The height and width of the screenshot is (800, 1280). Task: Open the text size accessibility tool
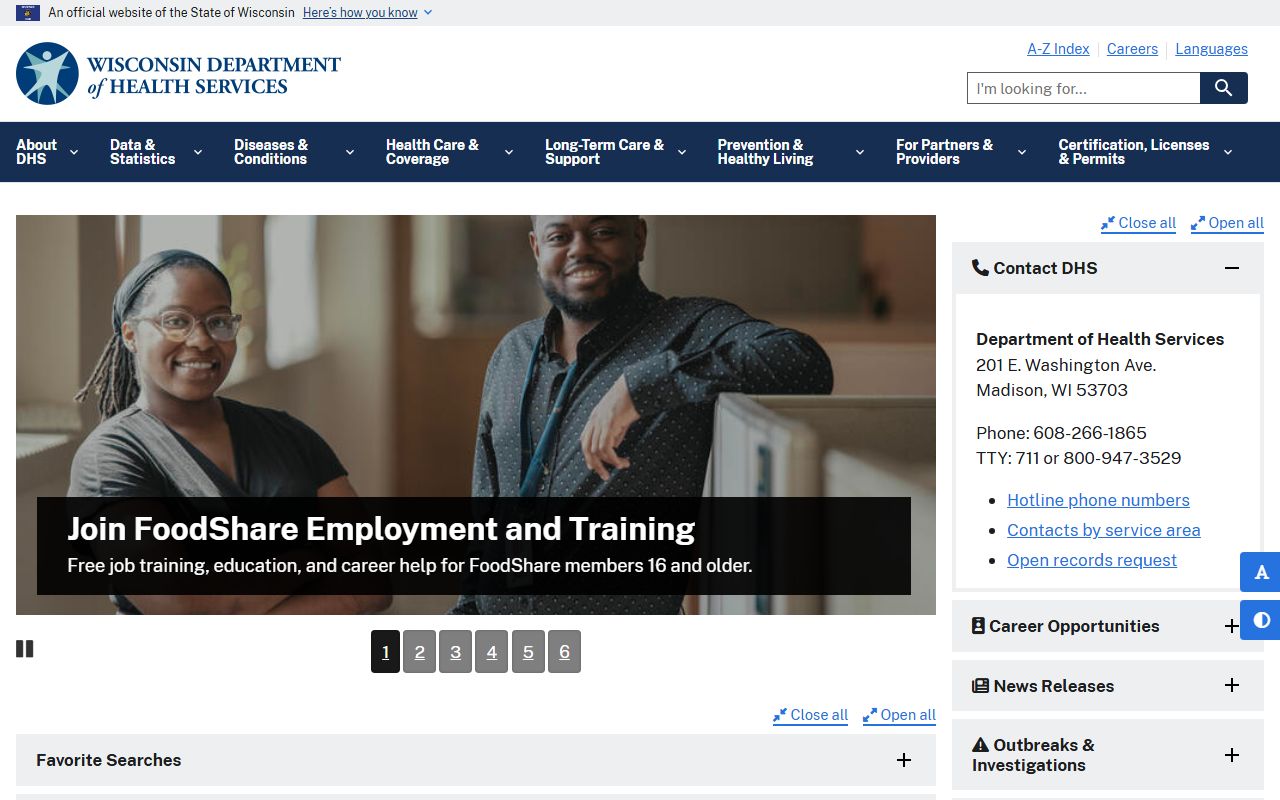tap(1261, 572)
